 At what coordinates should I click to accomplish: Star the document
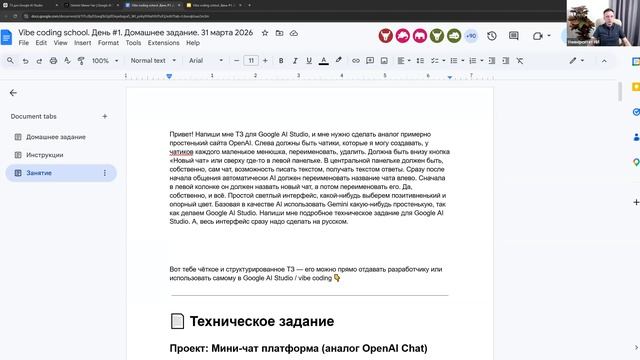point(265,33)
